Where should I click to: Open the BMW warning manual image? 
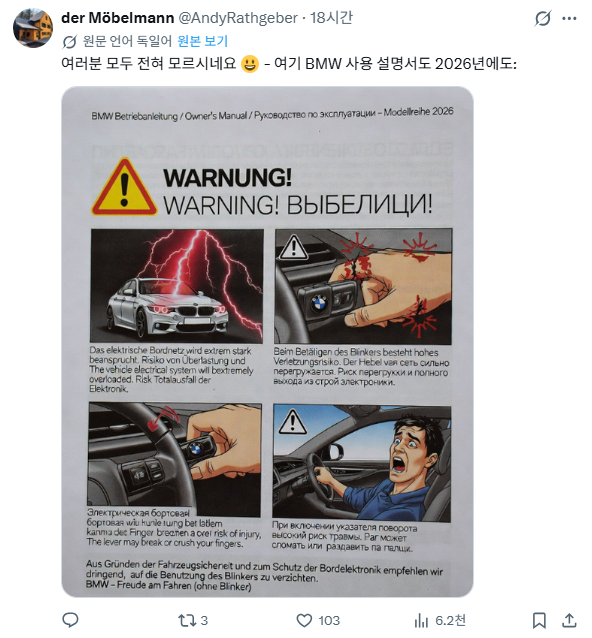(267, 341)
